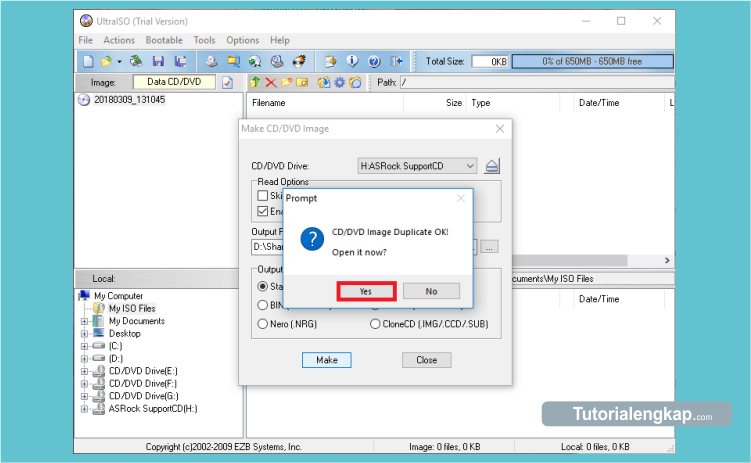Image resolution: width=751 pixels, height=463 pixels.
Task: Click the 650MB capacity usage bar
Action: [x=592, y=62]
